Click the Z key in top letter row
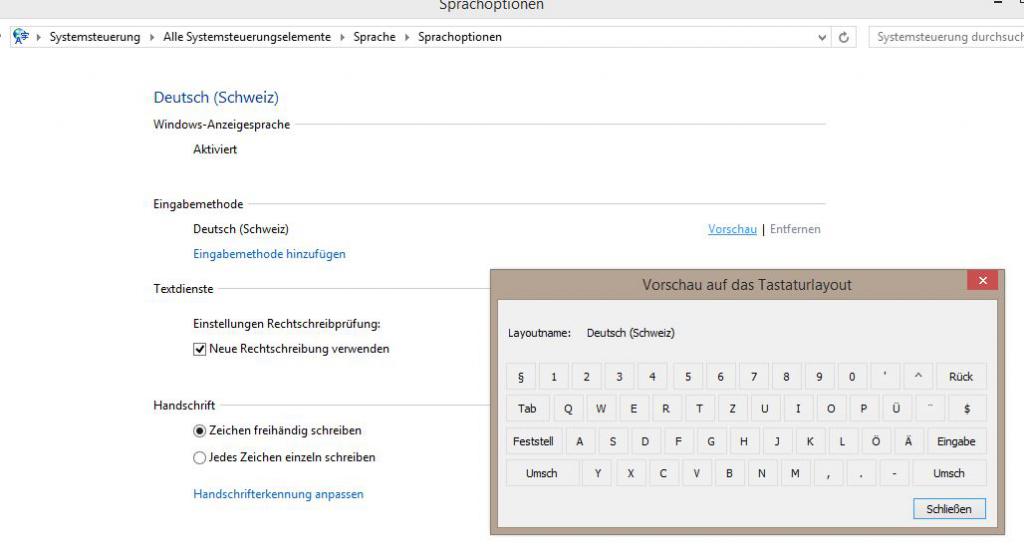Image resolution: width=1024 pixels, height=554 pixels. (732, 408)
